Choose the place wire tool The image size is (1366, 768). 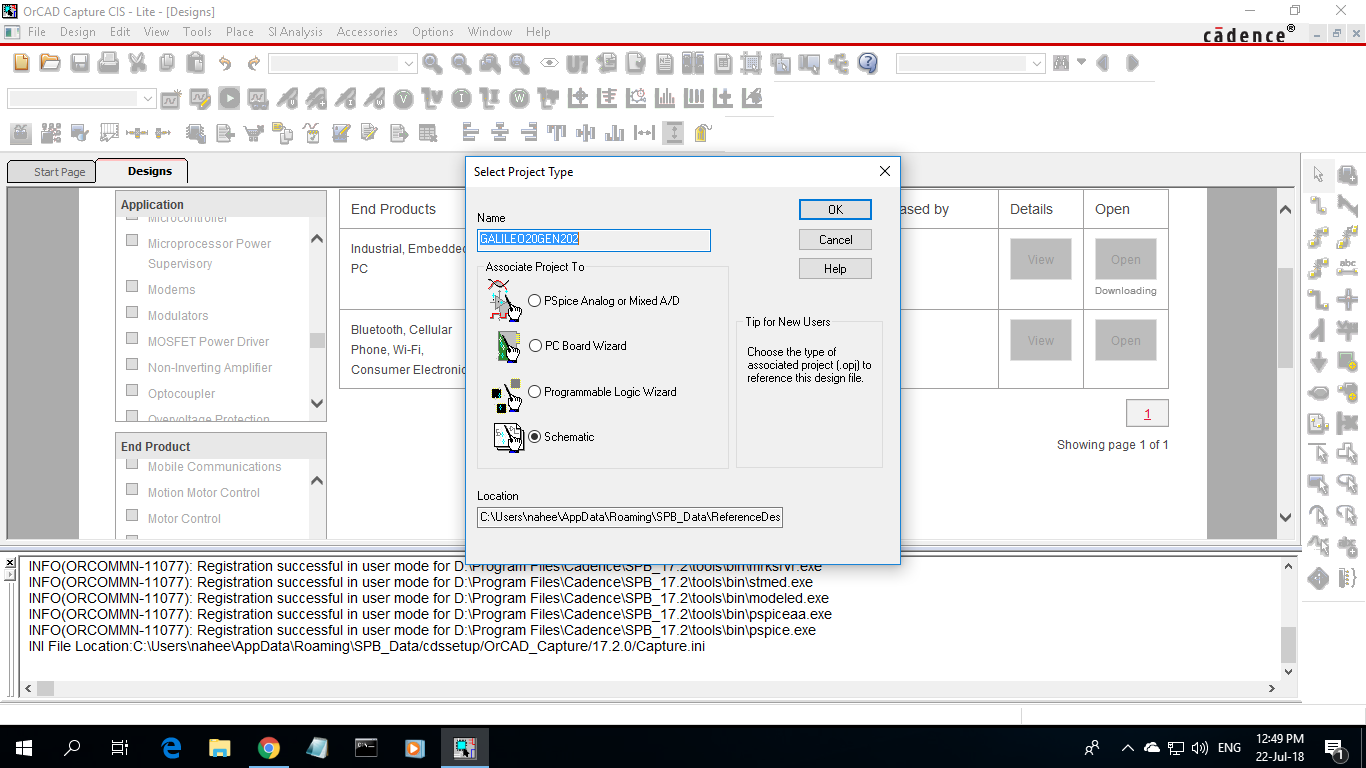click(x=1318, y=206)
